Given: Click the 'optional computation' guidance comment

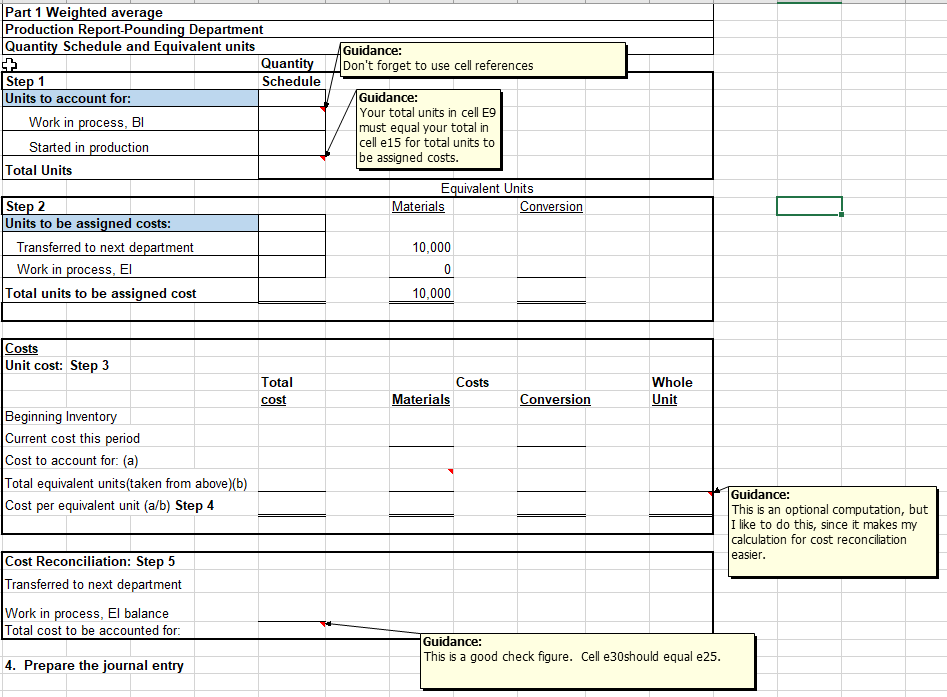Looking at the screenshot, I should click(833, 532).
